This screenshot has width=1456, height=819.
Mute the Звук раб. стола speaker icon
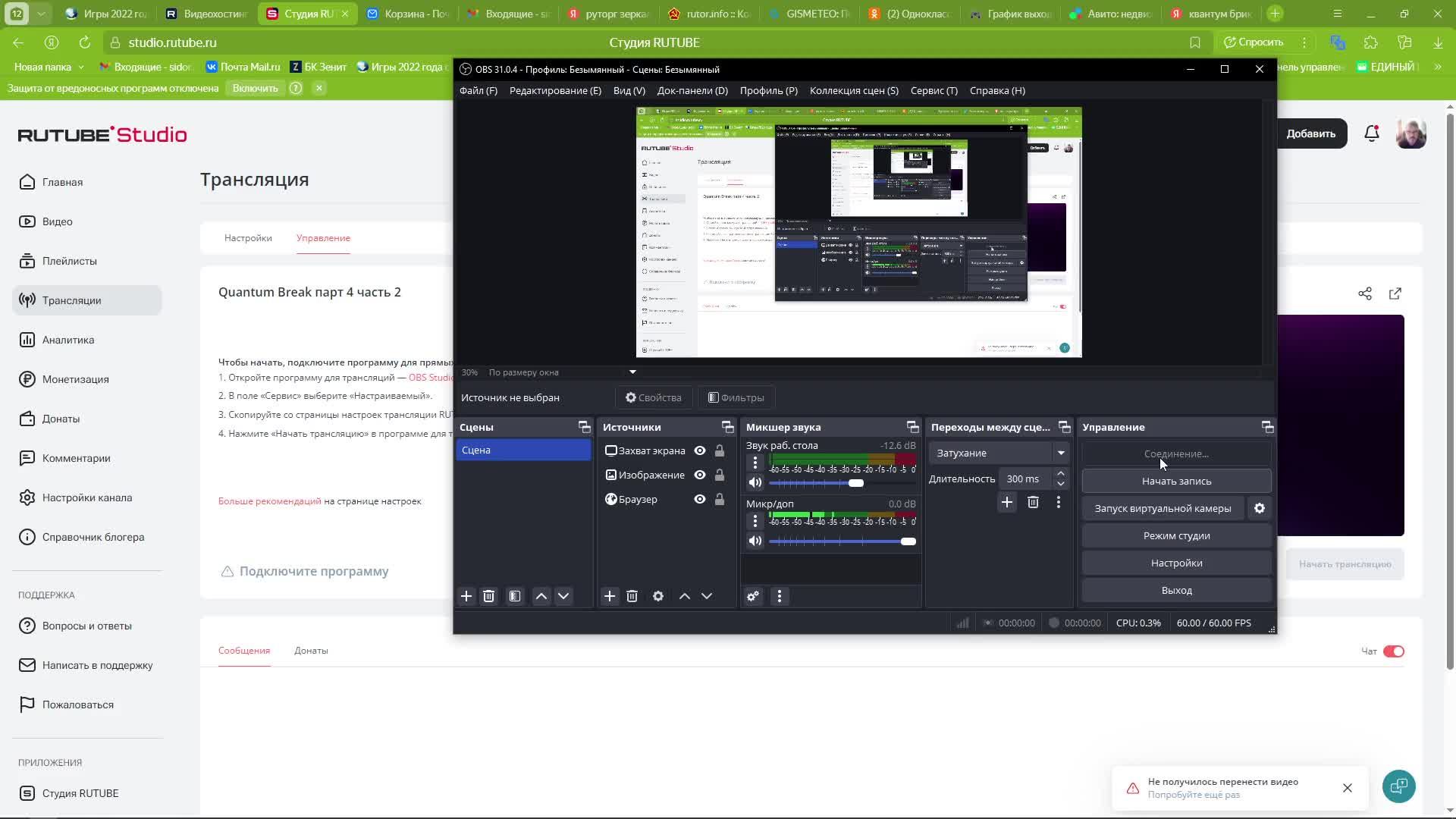755,483
